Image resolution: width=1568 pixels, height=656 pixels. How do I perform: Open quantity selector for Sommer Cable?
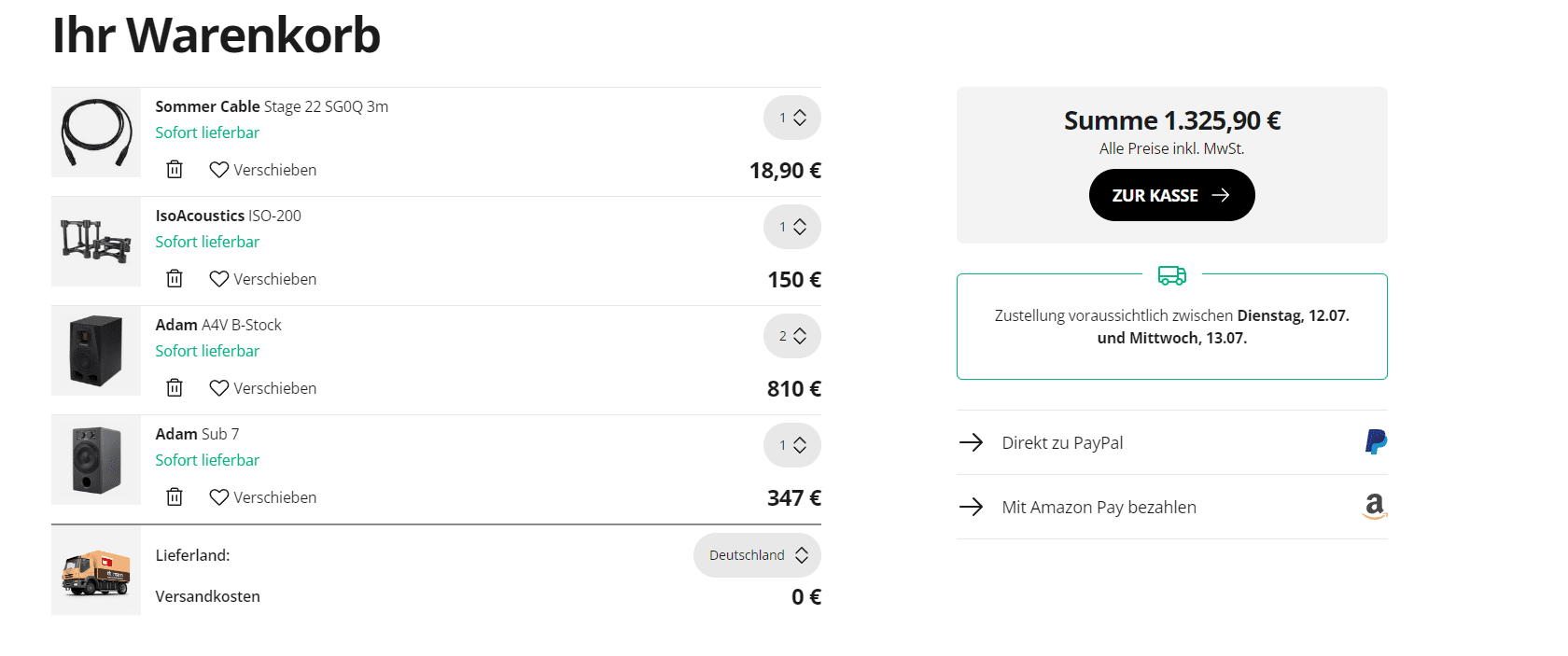[792, 119]
